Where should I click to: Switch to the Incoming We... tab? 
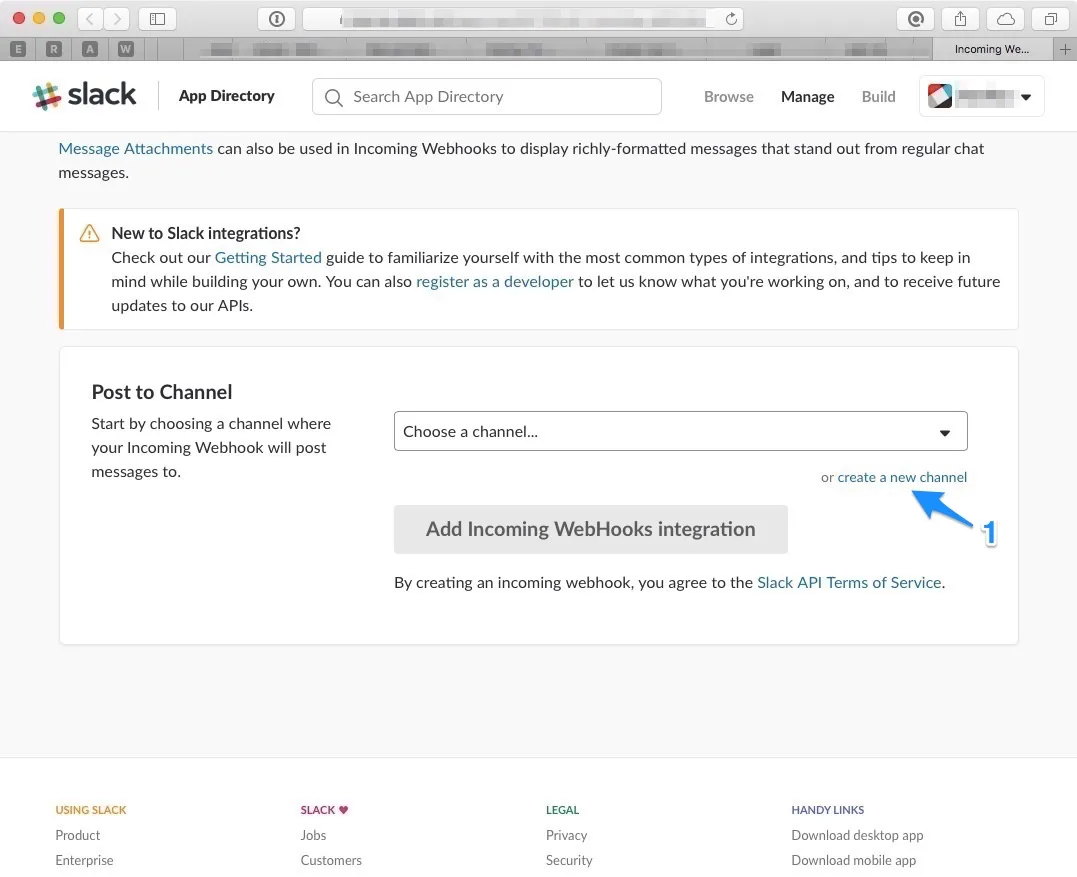[x=992, y=49]
